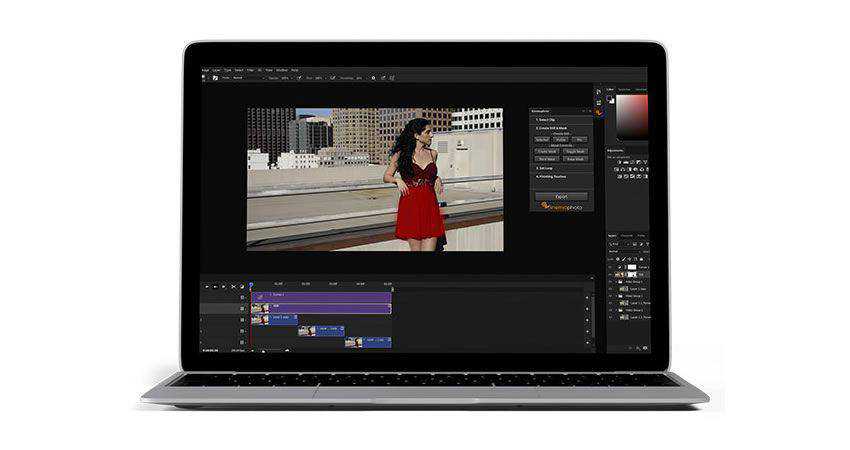Click the timeline play button
This screenshot has width=850, height=450.
point(223,287)
